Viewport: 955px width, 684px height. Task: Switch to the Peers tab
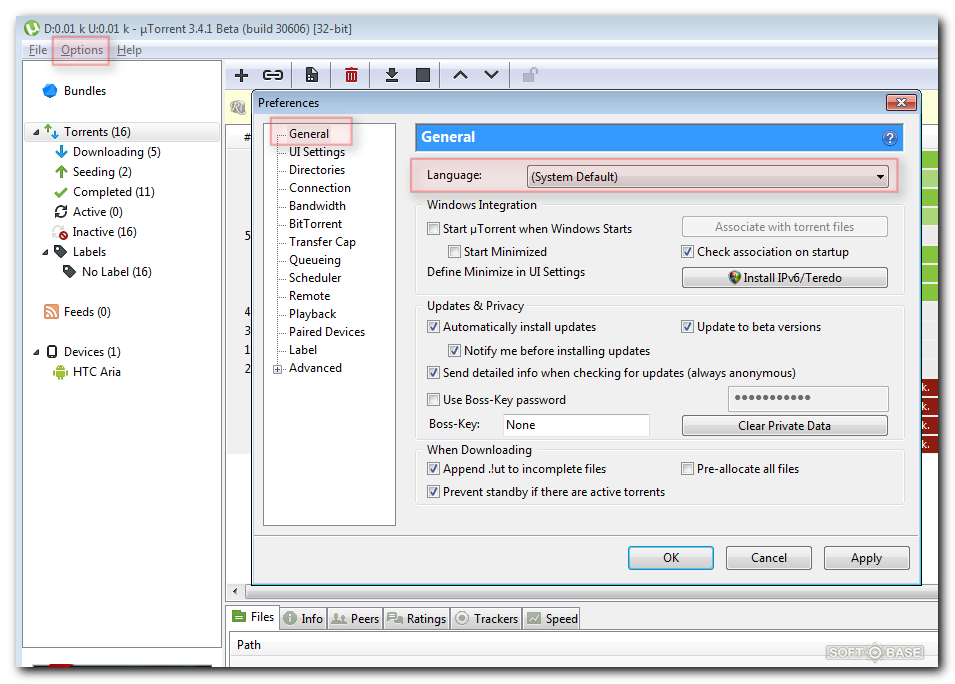coord(356,618)
